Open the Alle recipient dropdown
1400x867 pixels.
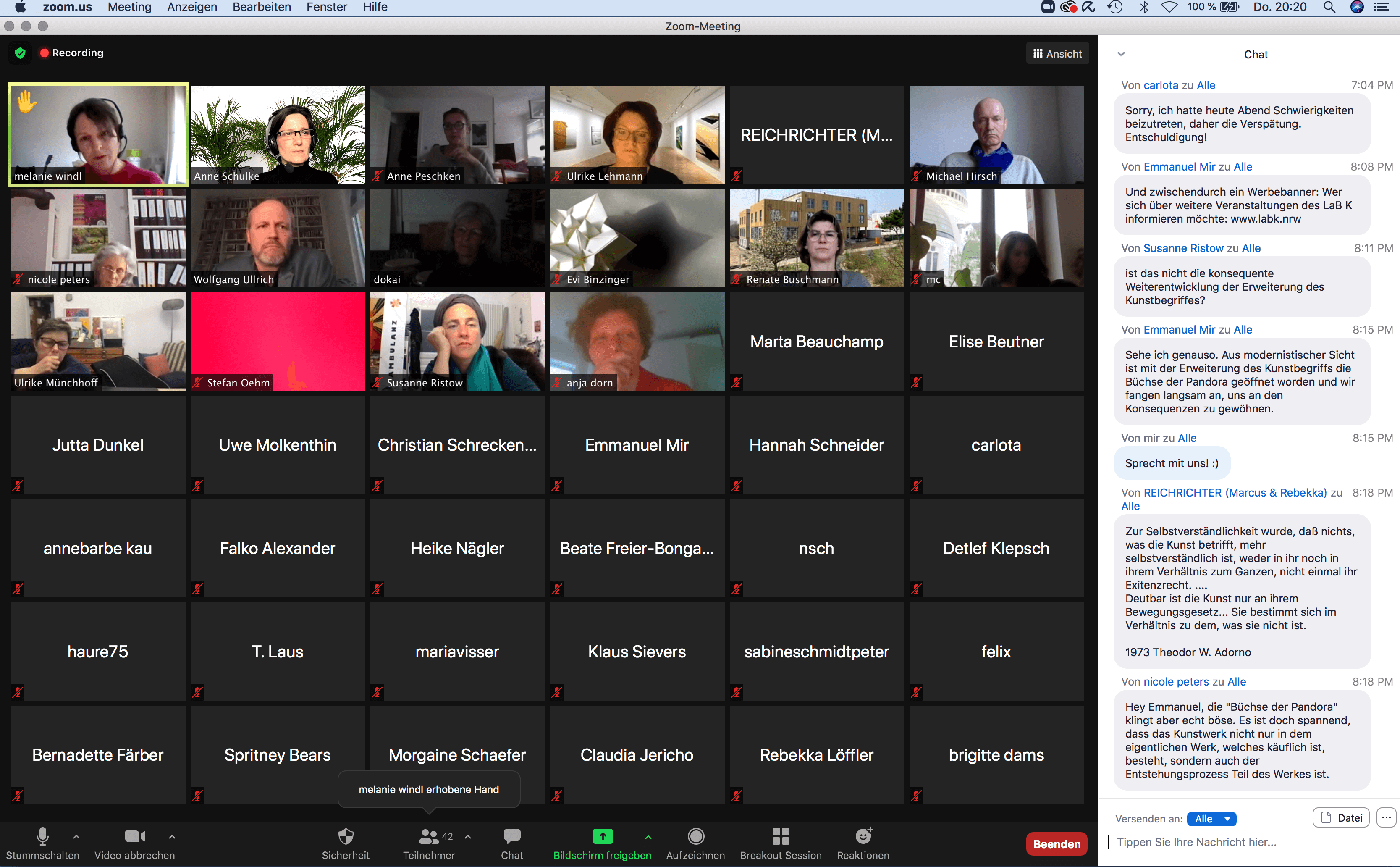[x=1211, y=819]
